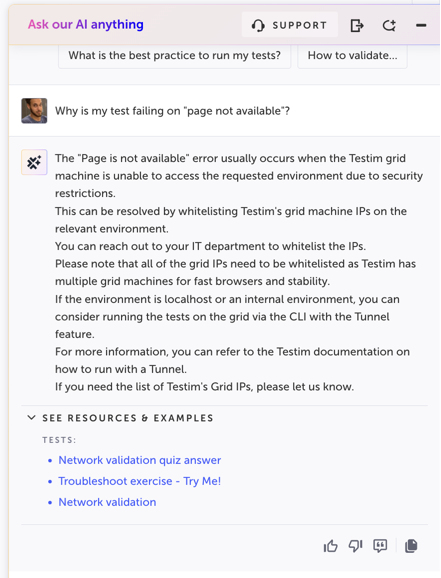This screenshot has height=578, width=441.
Task: Click the SUPPORT headset button
Action: coord(290,25)
